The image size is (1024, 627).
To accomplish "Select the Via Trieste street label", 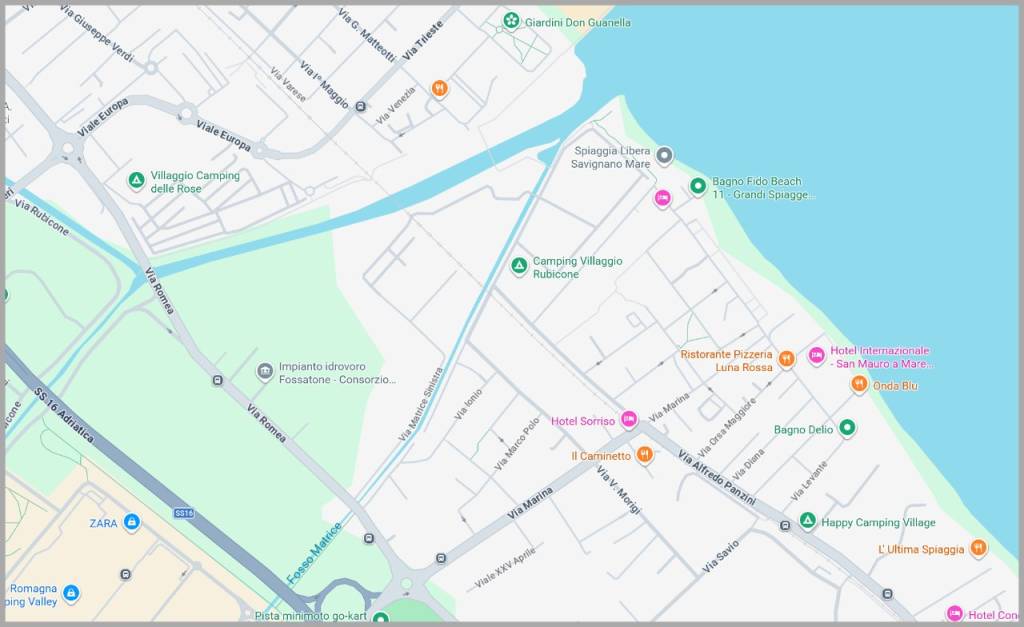I will point(423,40).
